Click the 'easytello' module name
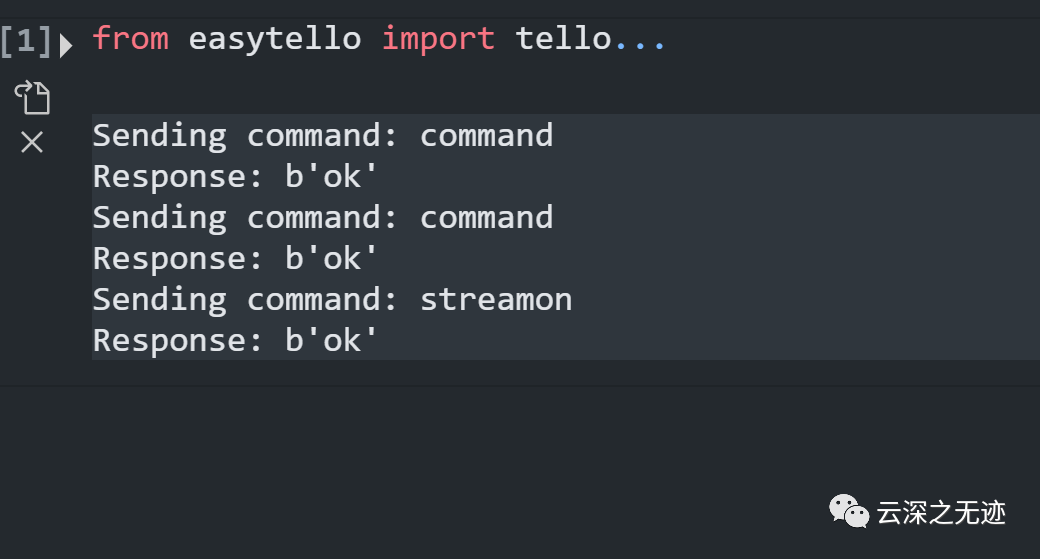The image size is (1040, 559). (274, 39)
